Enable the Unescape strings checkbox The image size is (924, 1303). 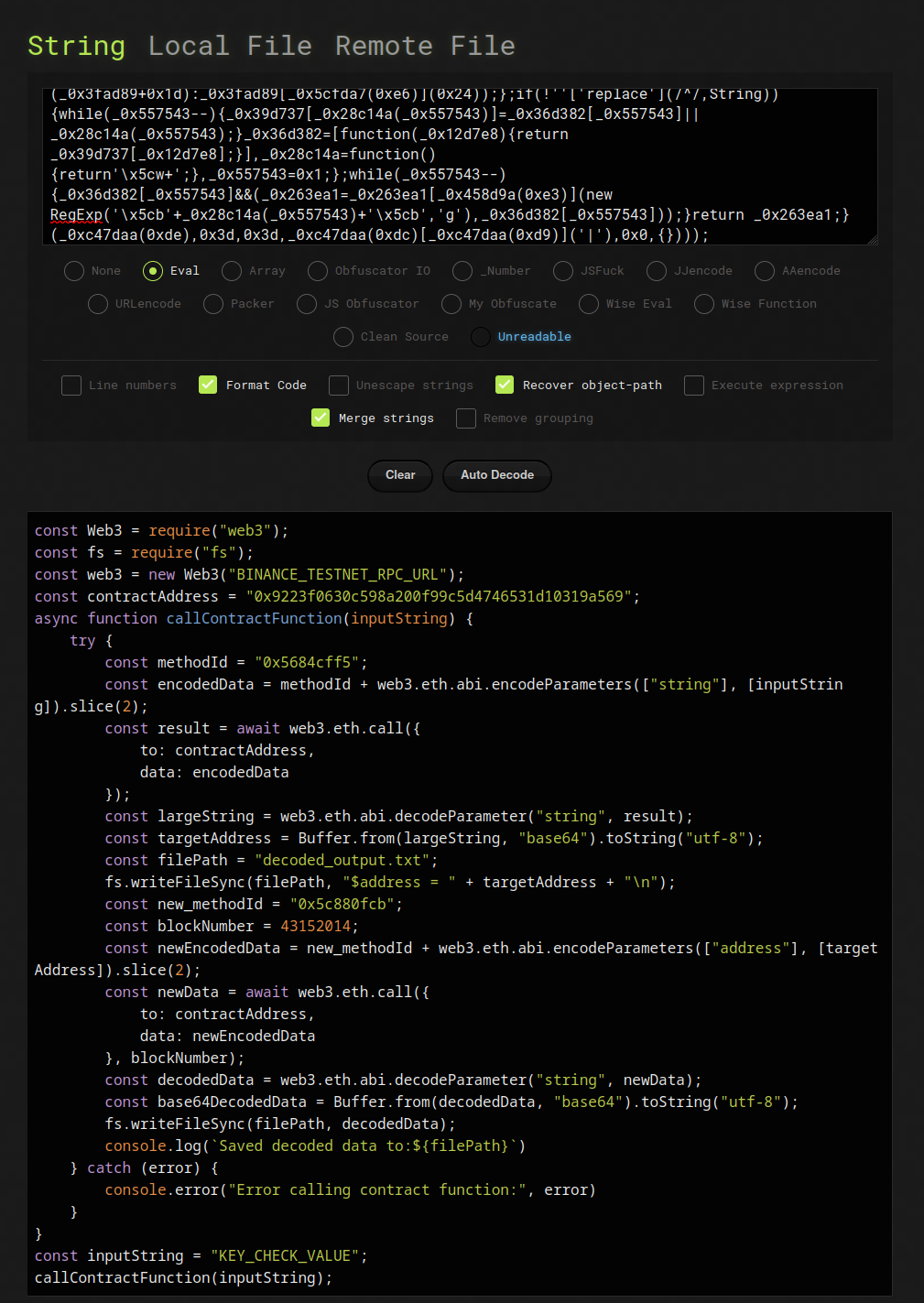(x=339, y=385)
